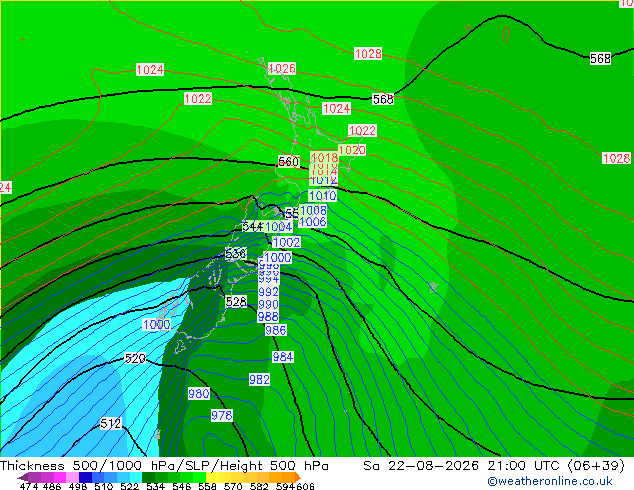Click the black height contour label 528

(236, 302)
